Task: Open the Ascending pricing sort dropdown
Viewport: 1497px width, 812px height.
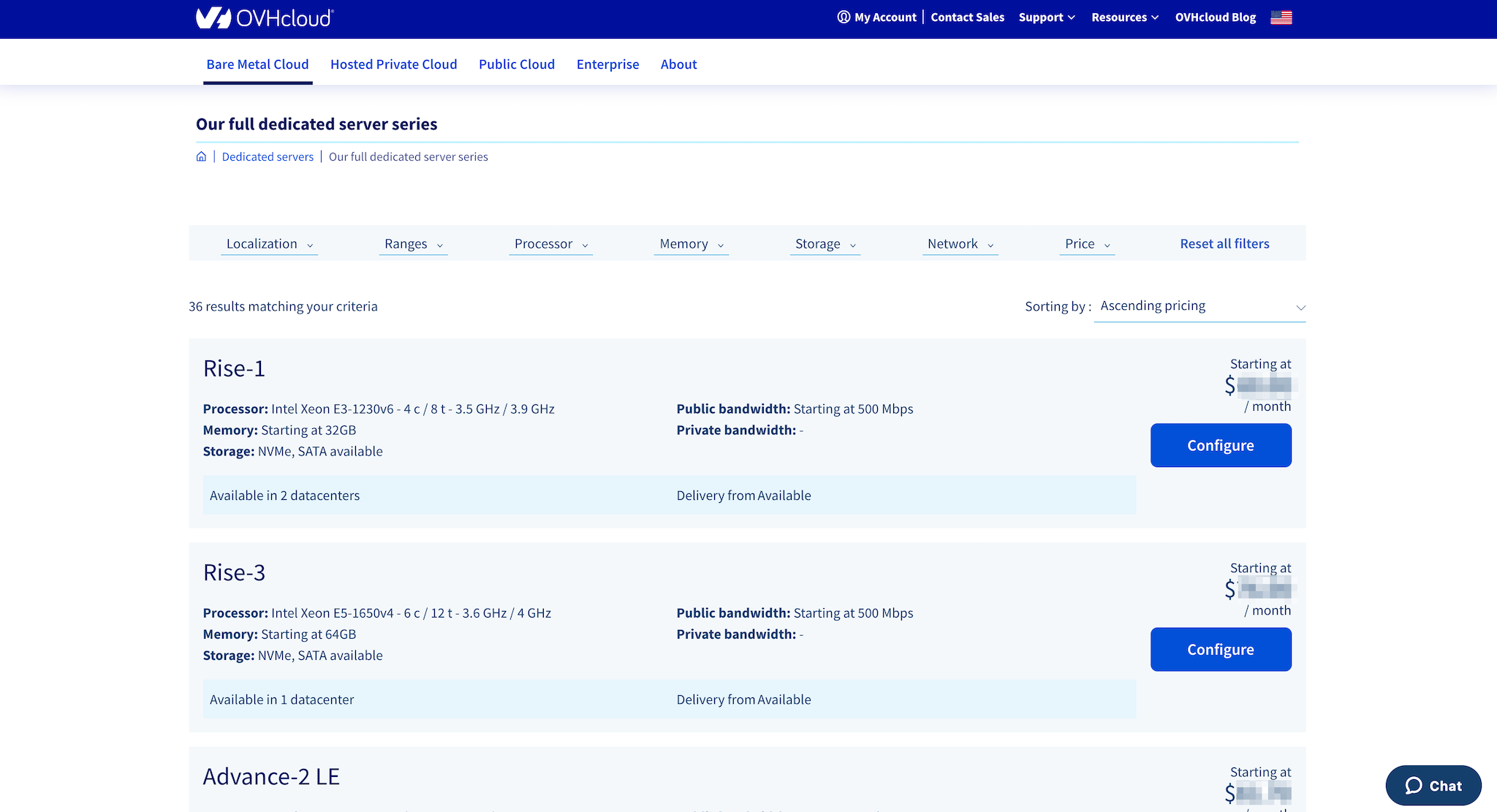Action: pos(1200,306)
